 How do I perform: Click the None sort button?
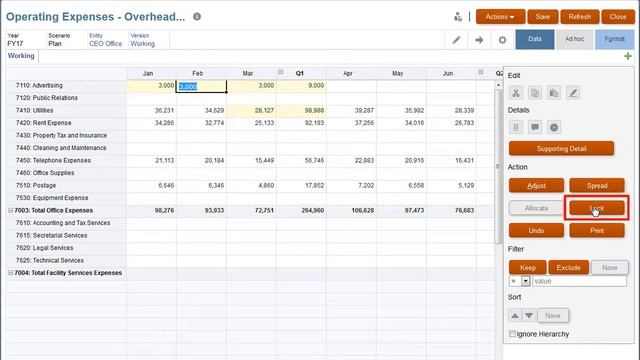tap(553, 316)
